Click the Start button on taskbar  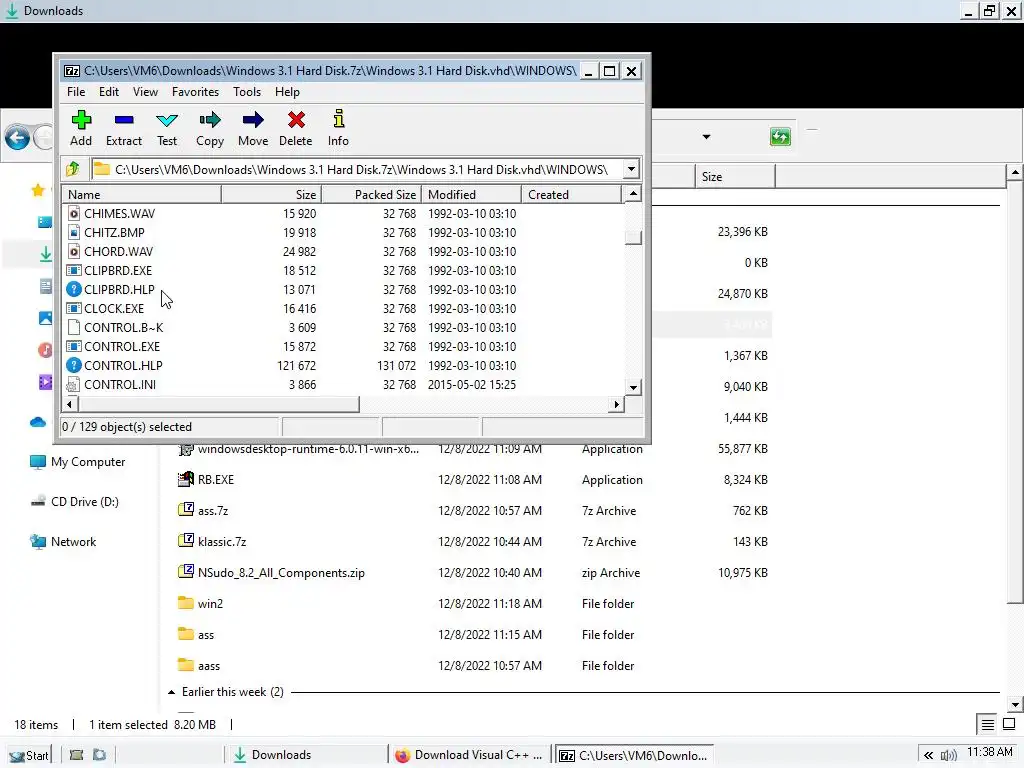tap(29, 756)
